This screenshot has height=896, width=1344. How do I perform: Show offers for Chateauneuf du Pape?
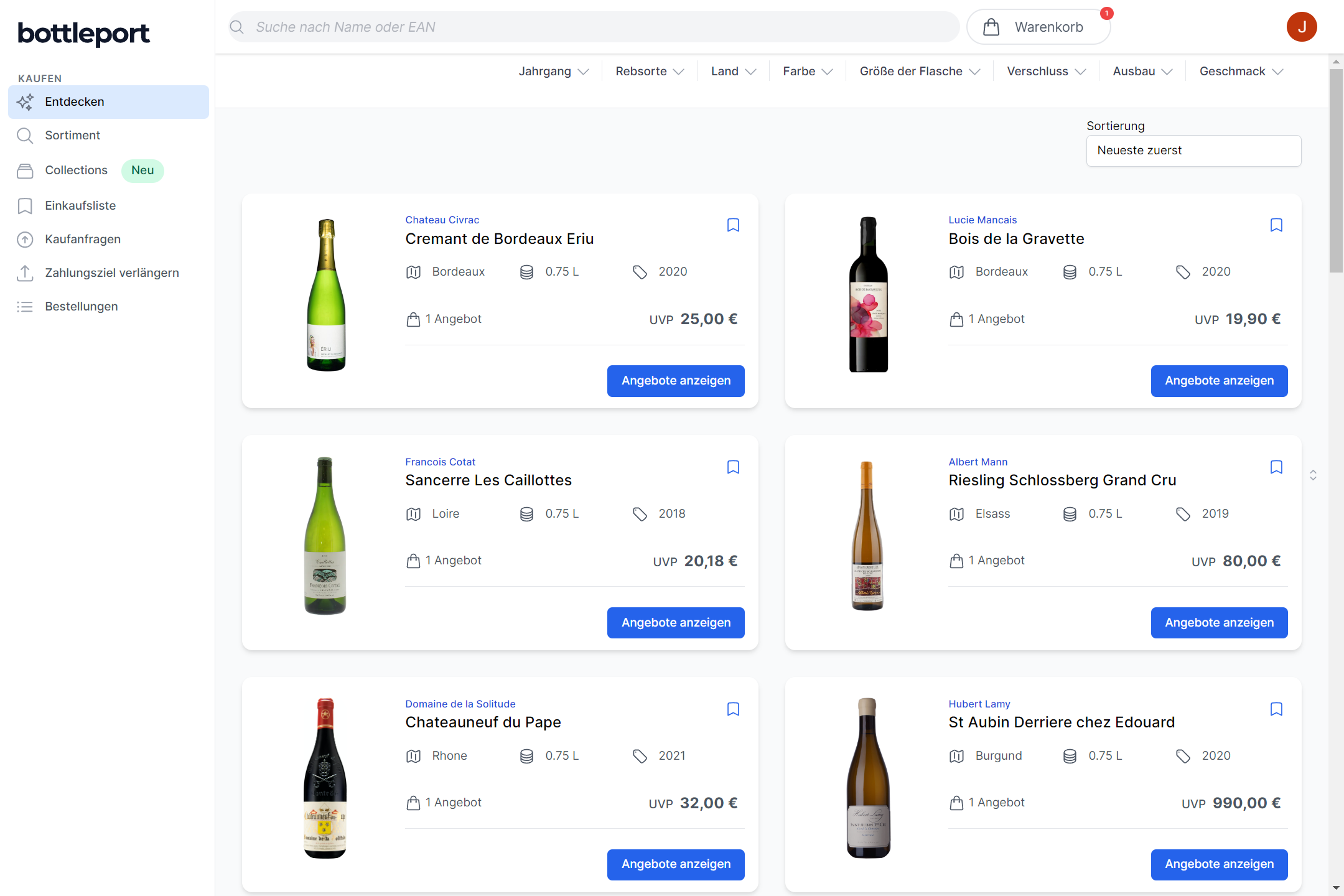click(x=676, y=865)
